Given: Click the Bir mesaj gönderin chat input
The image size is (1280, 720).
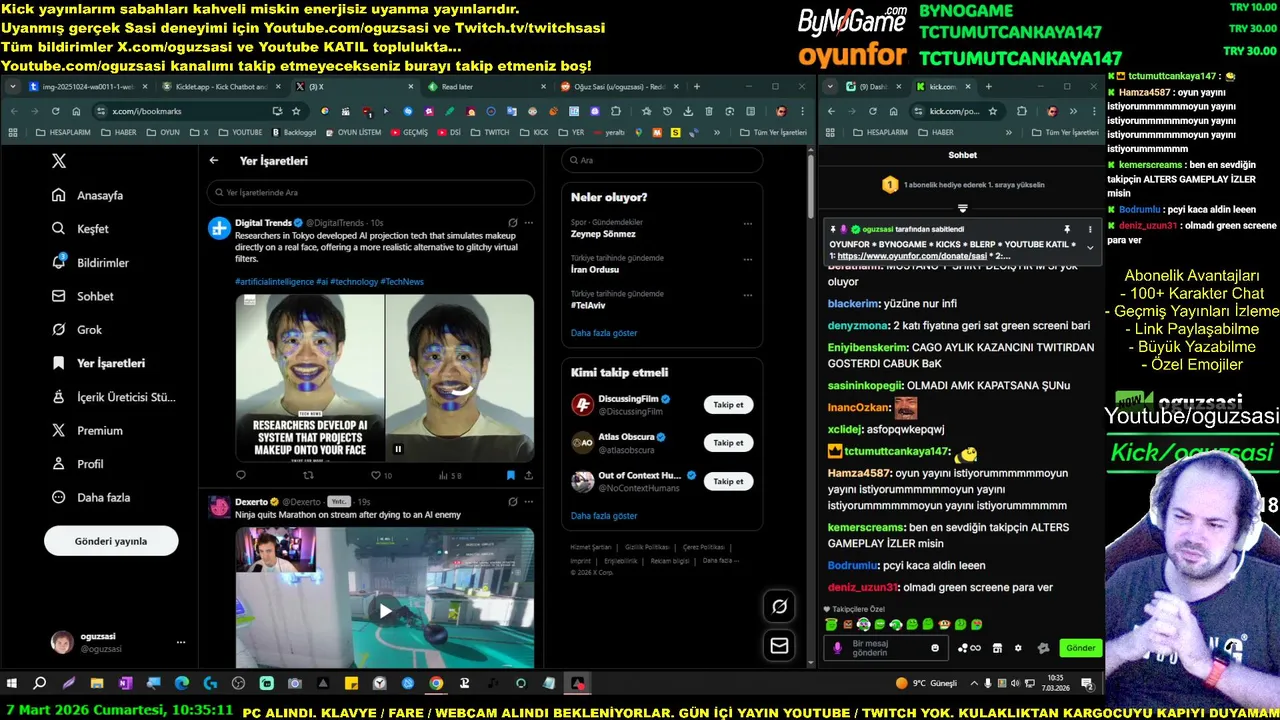Looking at the screenshot, I should click(886, 648).
